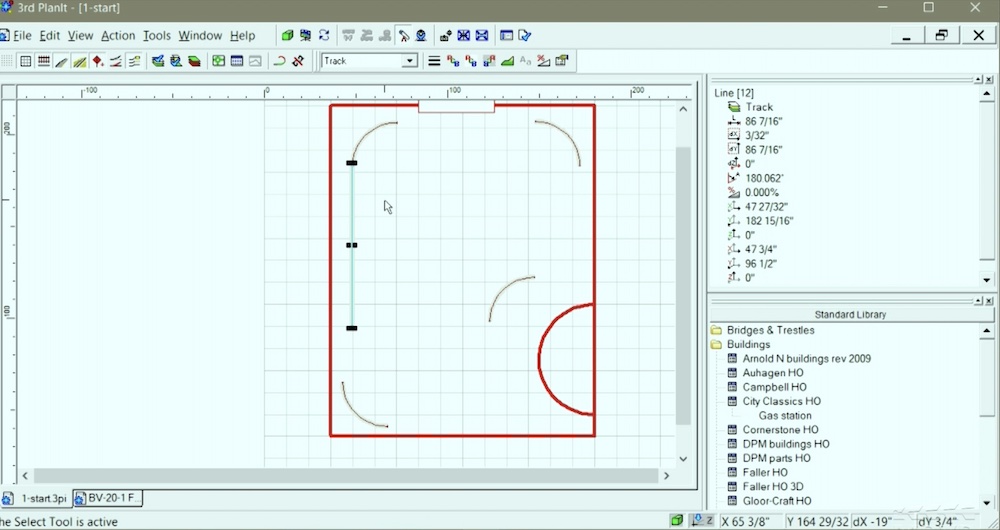The image size is (1000, 530).
Task: Click the blue circular arrows refresh icon
Action: 324,36
